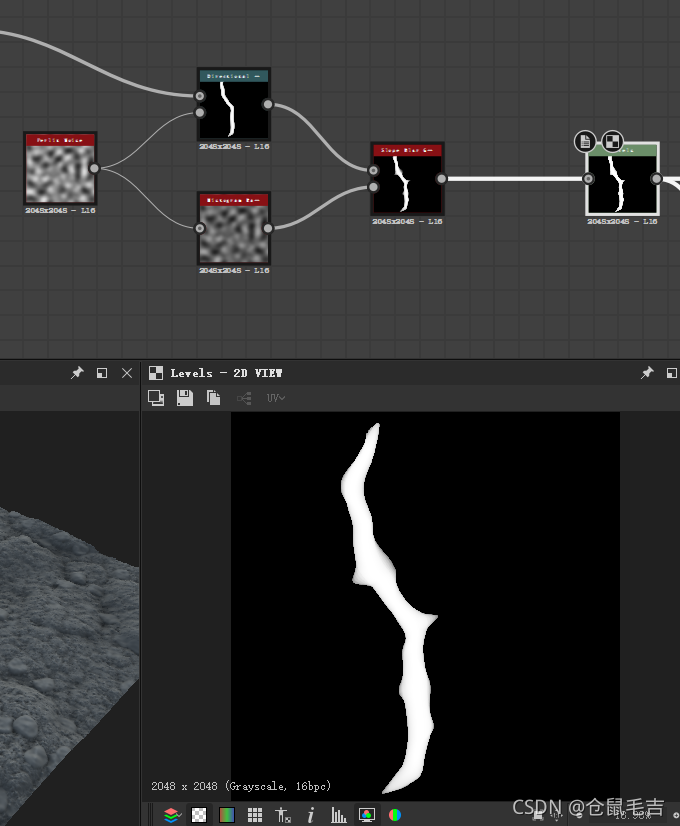This screenshot has width=680, height=826.
Task: Select the Directional Warp node
Action: (234, 104)
